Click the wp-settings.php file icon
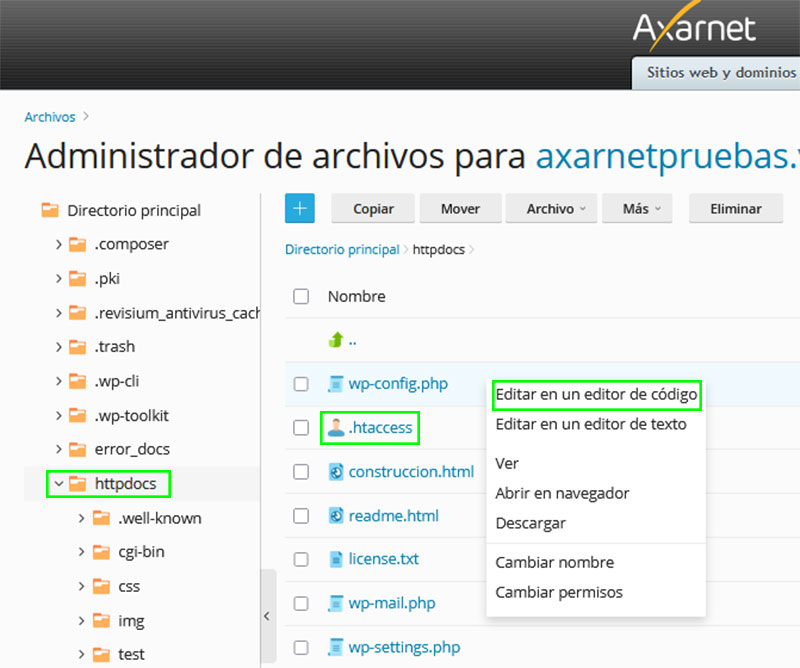 [x=336, y=647]
